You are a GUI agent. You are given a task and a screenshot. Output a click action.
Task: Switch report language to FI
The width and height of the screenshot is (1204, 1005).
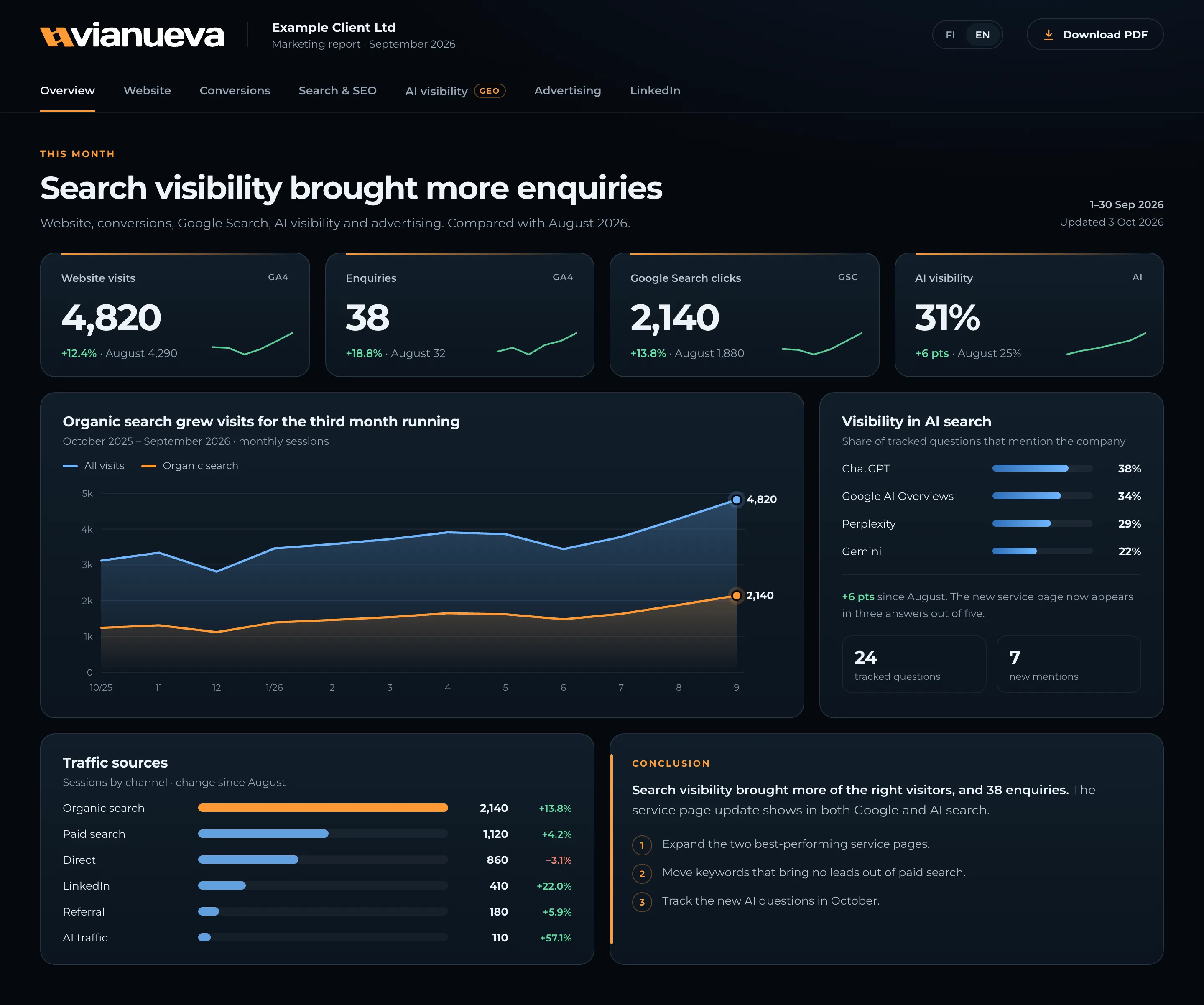tap(950, 35)
